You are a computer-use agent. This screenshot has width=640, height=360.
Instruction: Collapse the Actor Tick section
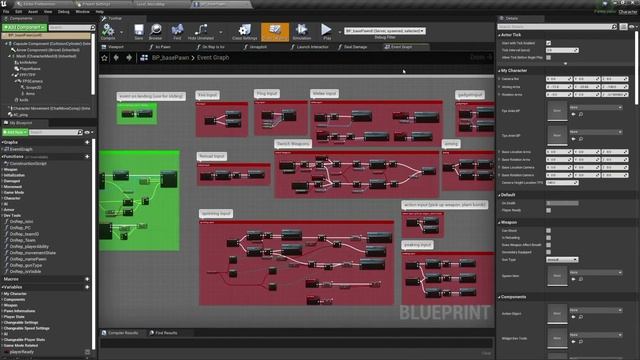pos(500,35)
